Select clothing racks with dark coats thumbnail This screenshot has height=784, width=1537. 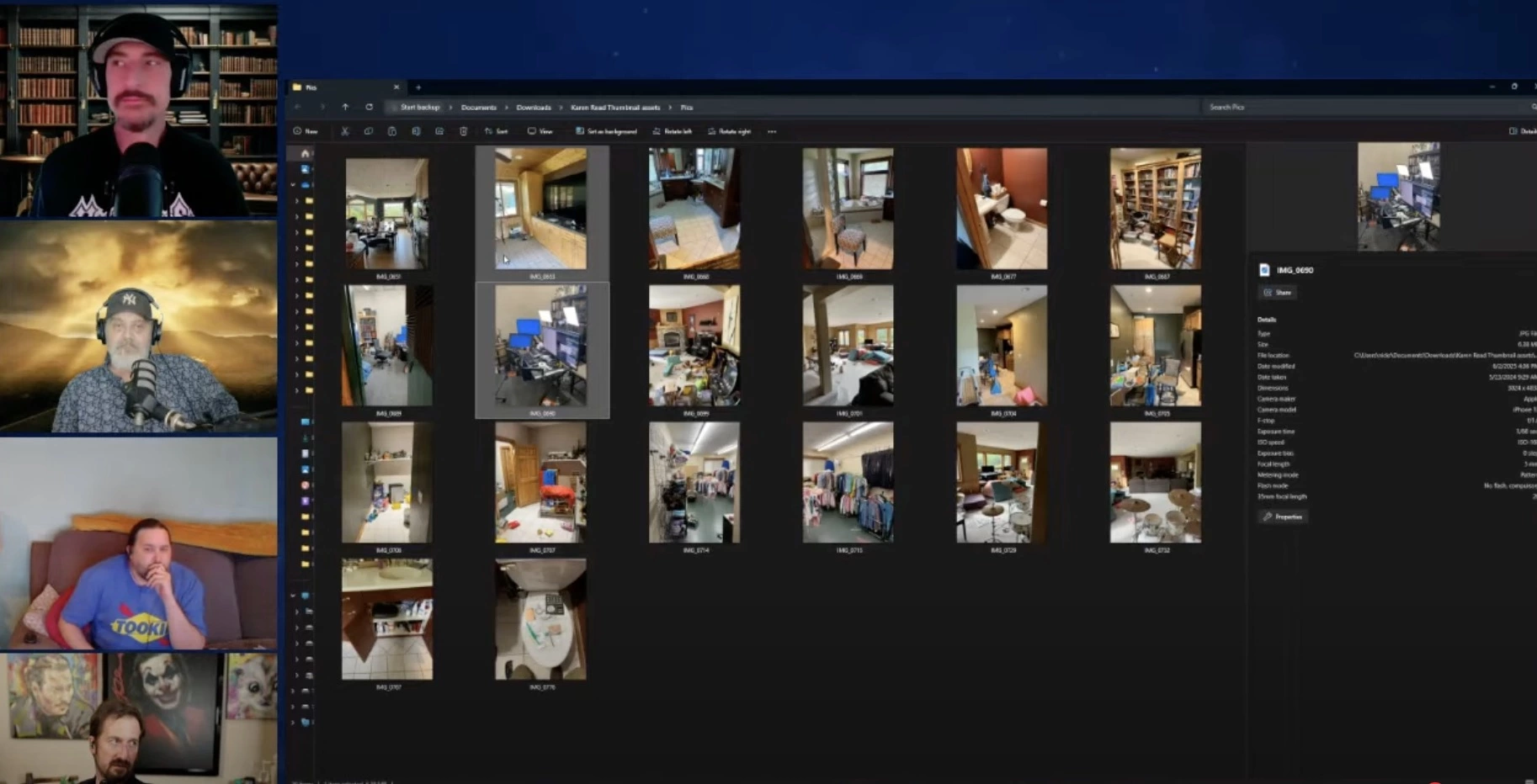848,483
